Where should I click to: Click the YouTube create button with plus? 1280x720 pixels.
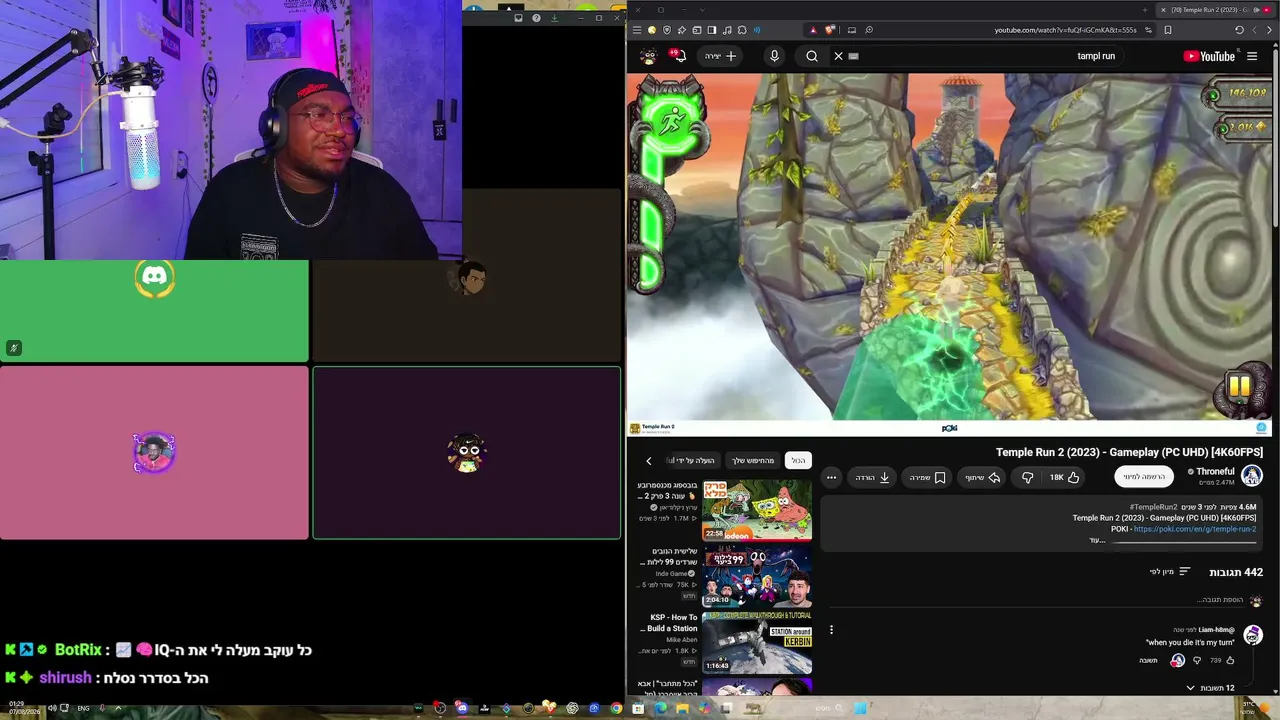tap(721, 56)
